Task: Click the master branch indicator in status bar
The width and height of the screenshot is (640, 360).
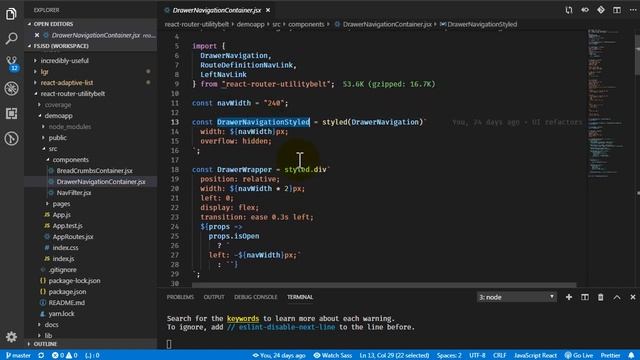Action: coord(18,356)
